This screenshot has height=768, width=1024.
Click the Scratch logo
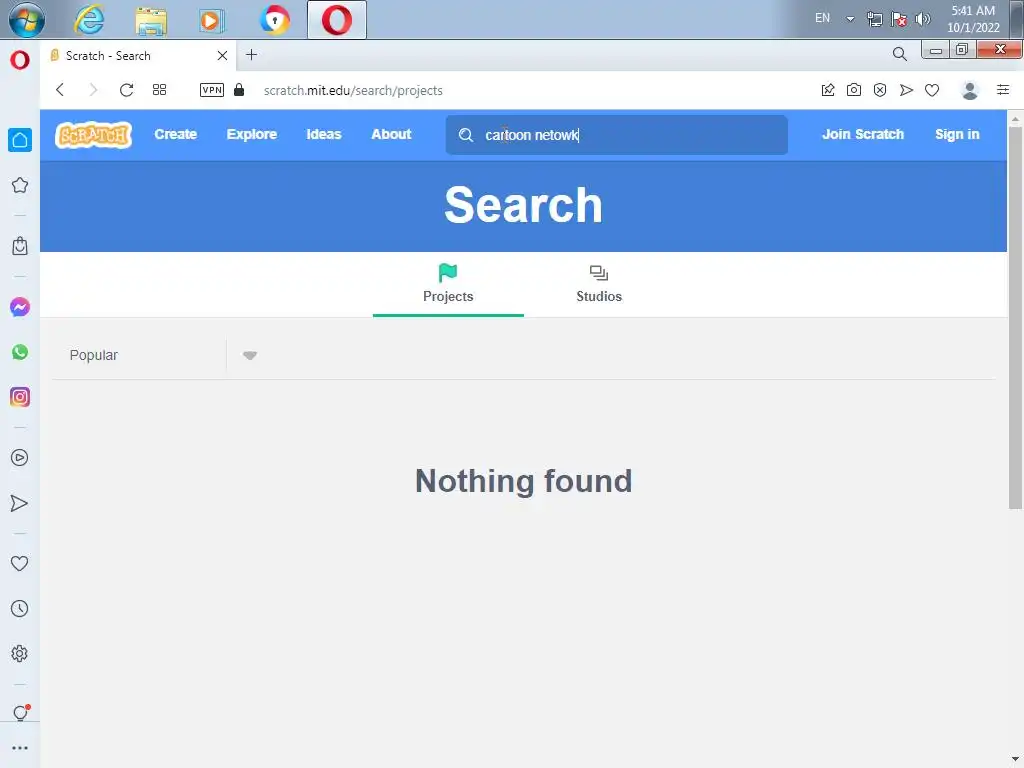point(93,135)
